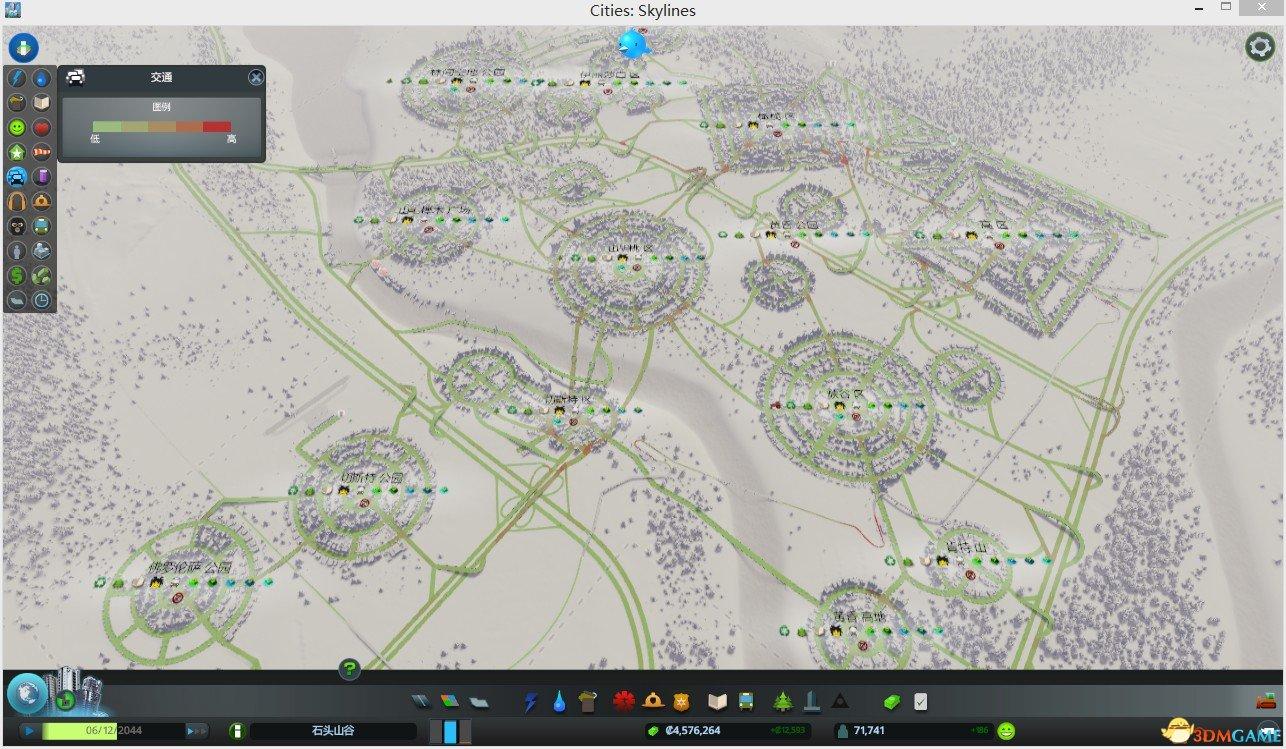1286x749 pixels.
Task: Click the zoning demand RCI bars
Action: pyautogui.click(x=450, y=731)
